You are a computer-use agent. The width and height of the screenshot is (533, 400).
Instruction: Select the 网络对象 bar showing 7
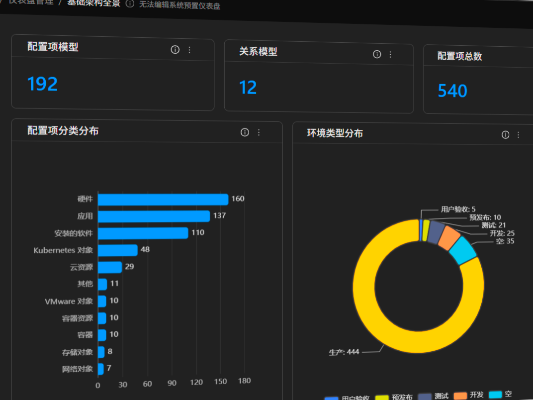click(101, 369)
